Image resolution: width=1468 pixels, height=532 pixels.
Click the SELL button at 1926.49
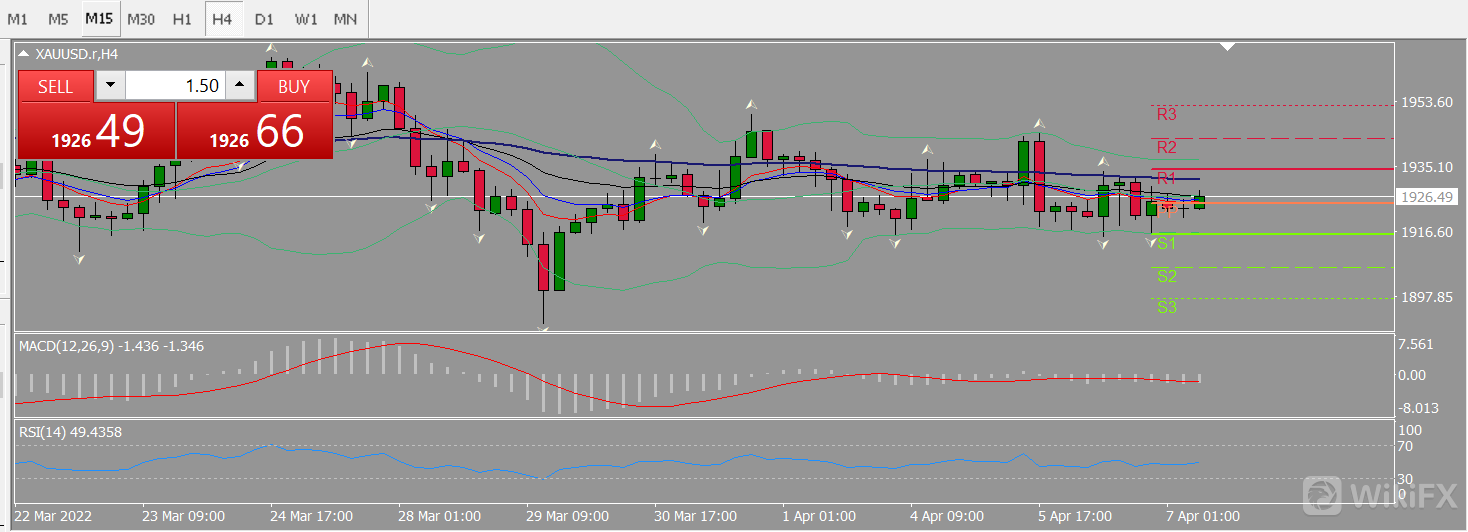click(96, 129)
